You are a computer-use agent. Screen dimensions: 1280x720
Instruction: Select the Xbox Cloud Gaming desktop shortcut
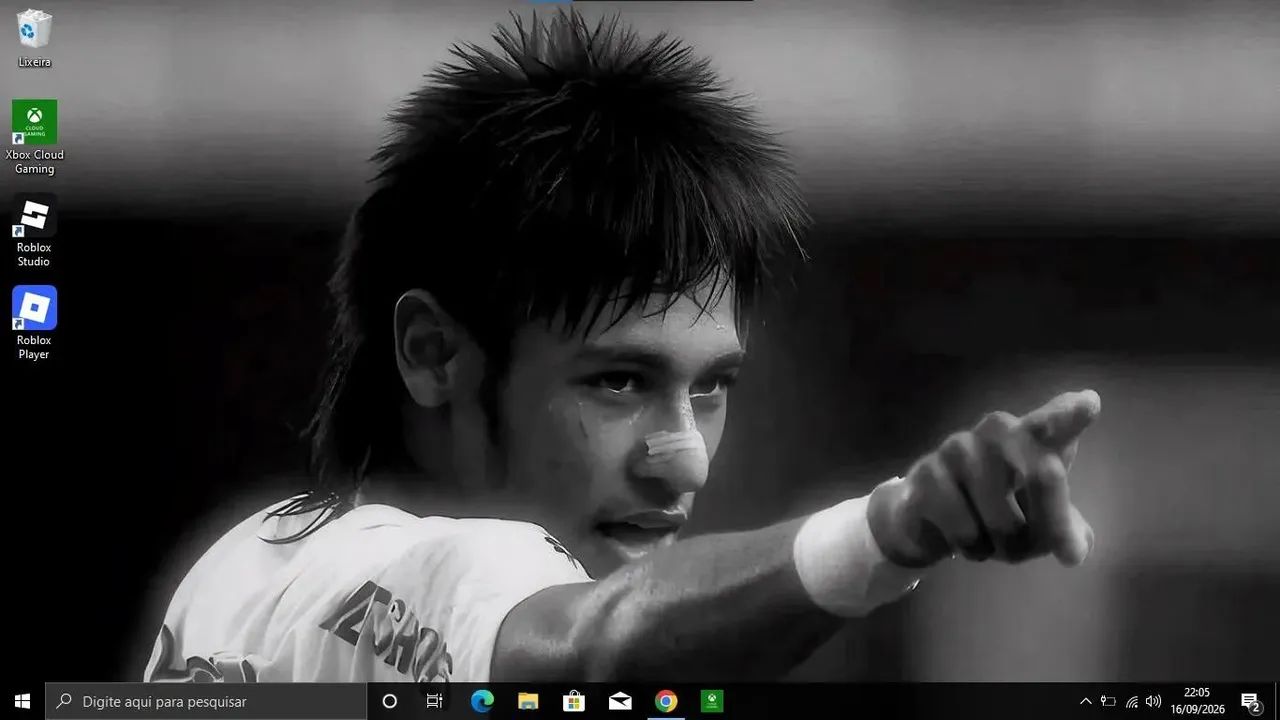coord(34,137)
